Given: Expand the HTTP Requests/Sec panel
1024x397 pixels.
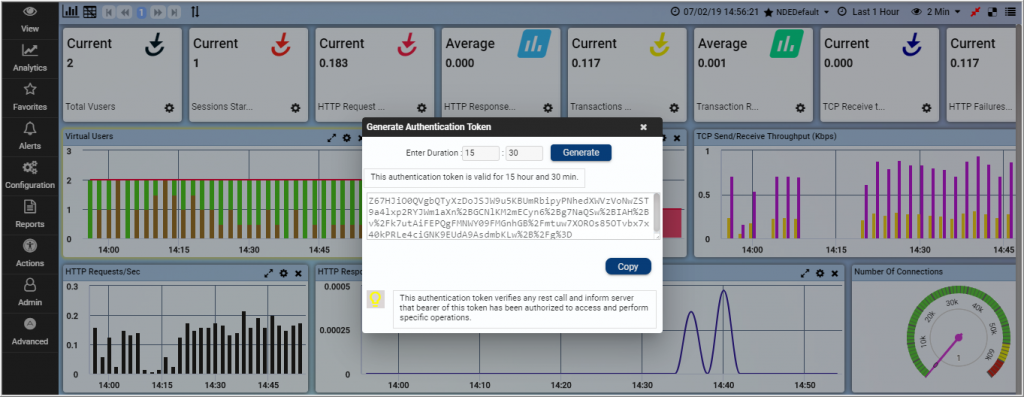Looking at the screenshot, I should [x=268, y=273].
